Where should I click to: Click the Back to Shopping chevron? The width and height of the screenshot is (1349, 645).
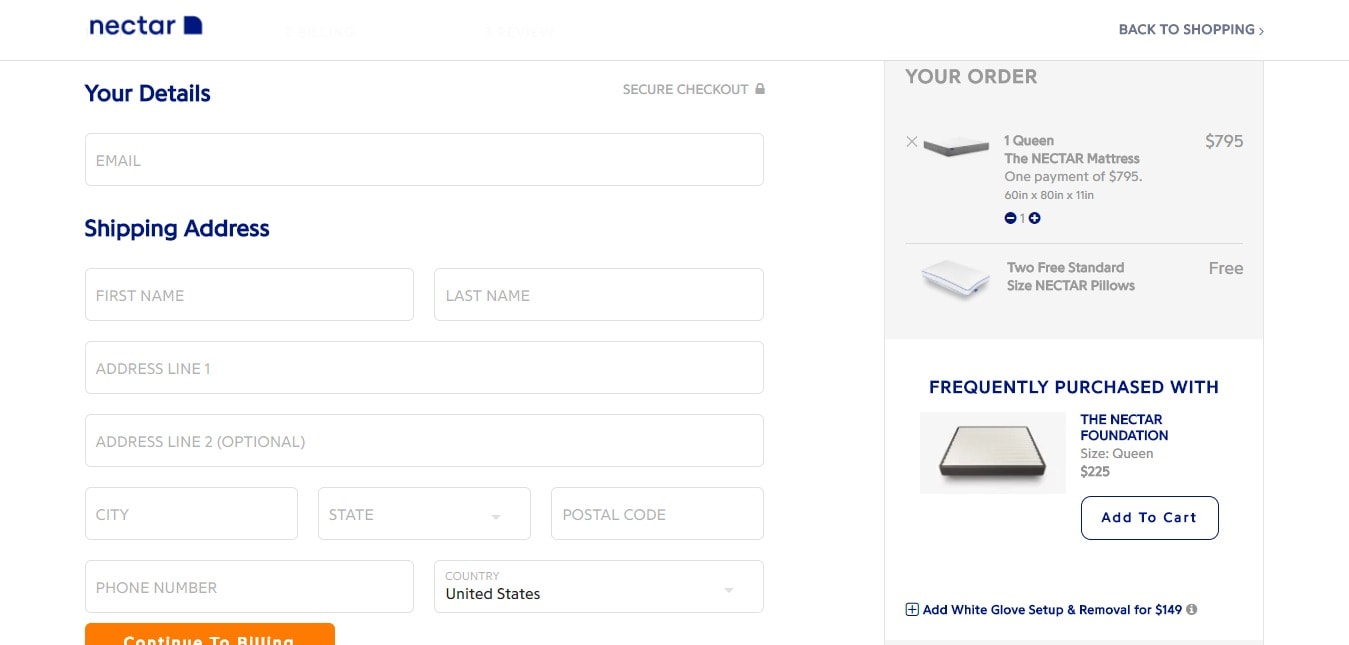point(1261,31)
